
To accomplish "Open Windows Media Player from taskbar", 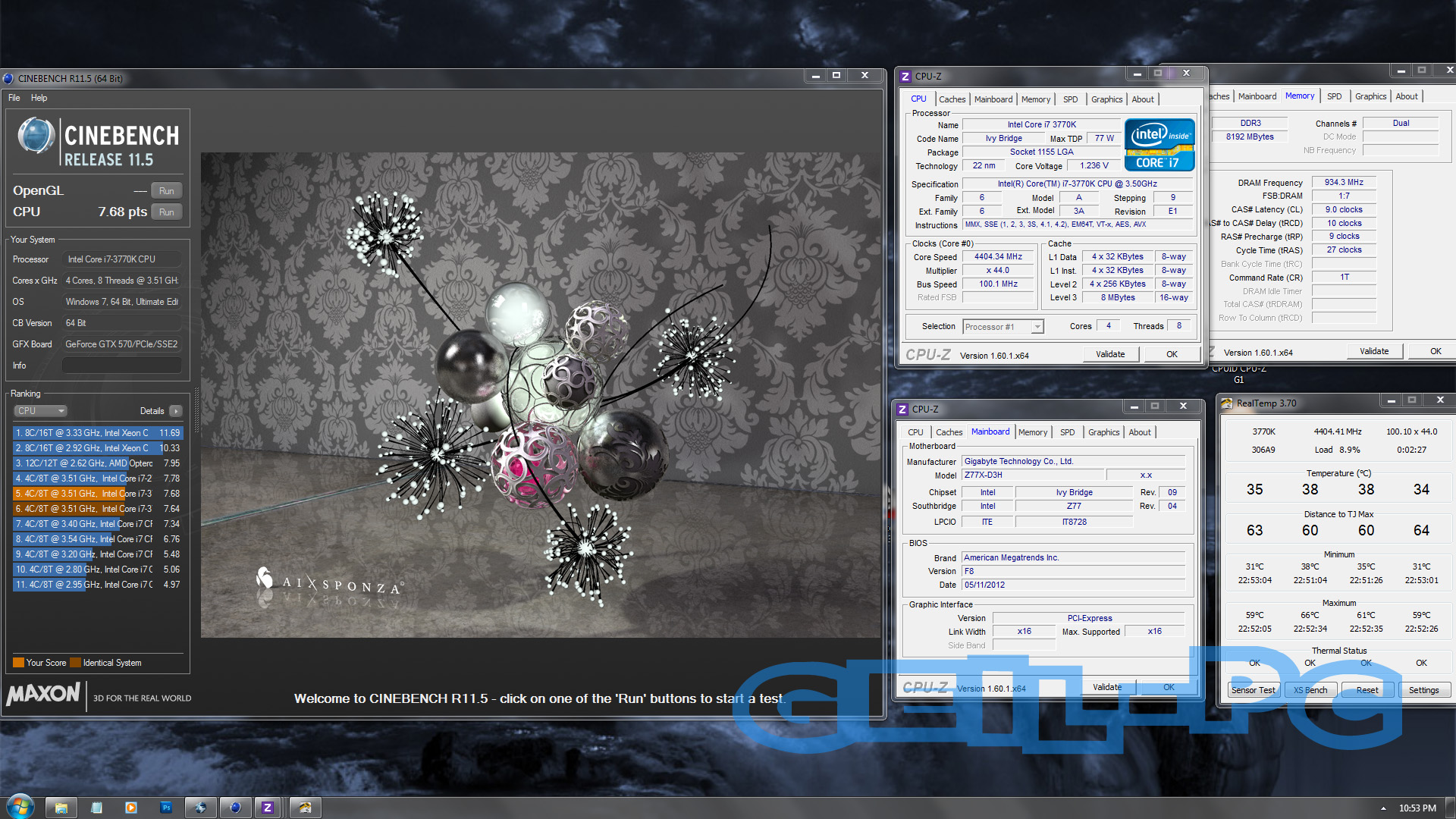I will [x=131, y=808].
